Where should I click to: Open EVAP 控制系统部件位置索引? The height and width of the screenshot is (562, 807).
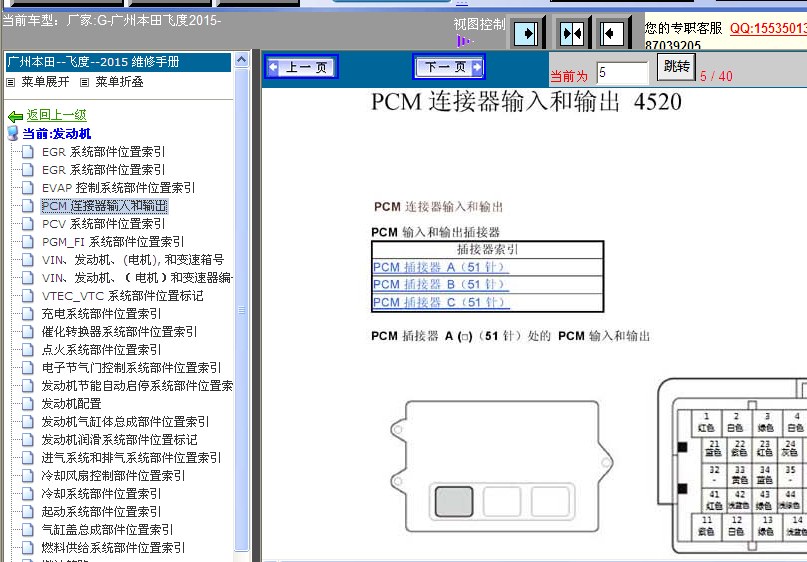point(118,188)
